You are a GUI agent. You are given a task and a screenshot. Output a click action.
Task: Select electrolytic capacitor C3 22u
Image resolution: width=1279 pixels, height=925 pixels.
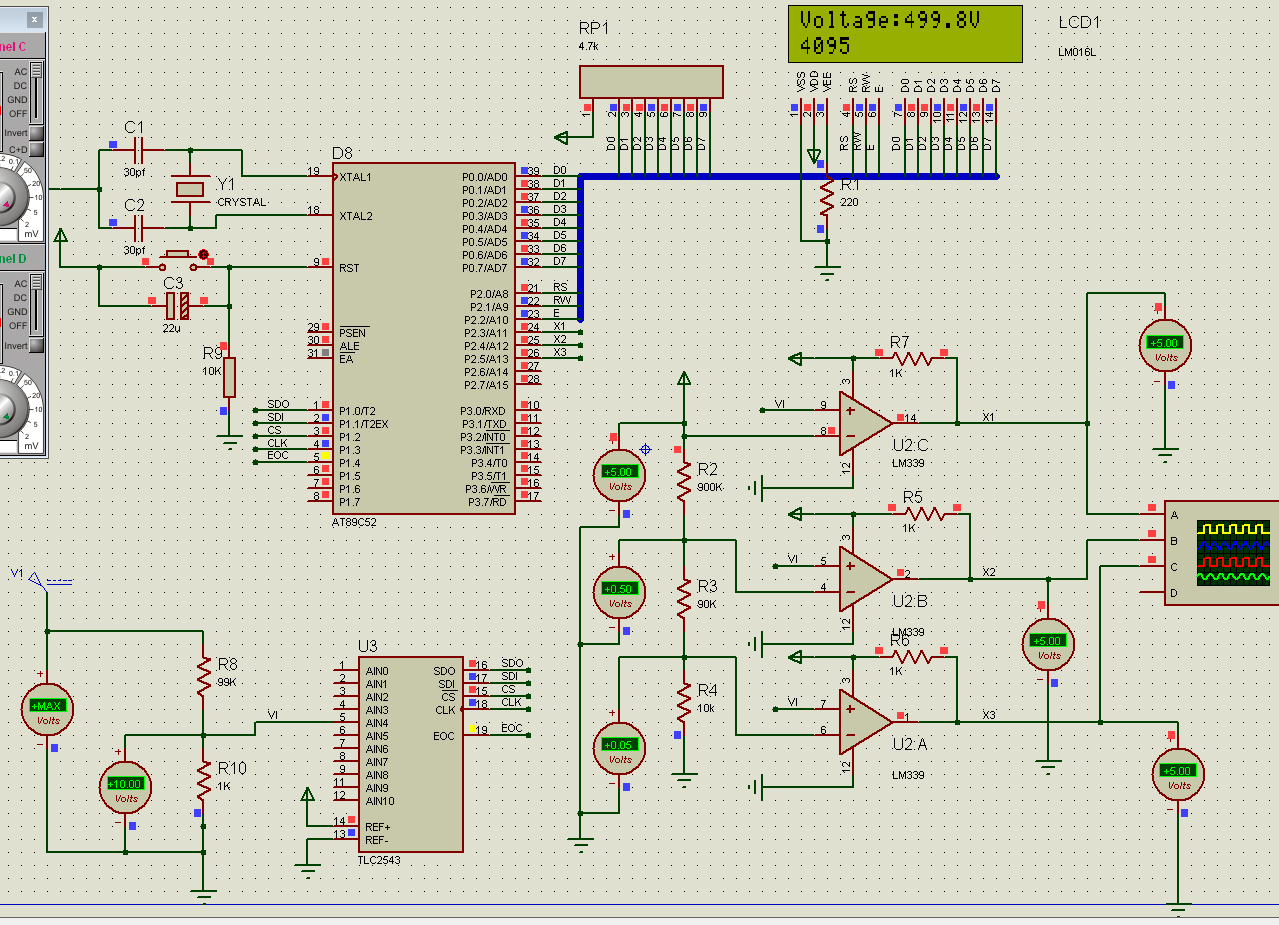pyautogui.click(x=177, y=306)
